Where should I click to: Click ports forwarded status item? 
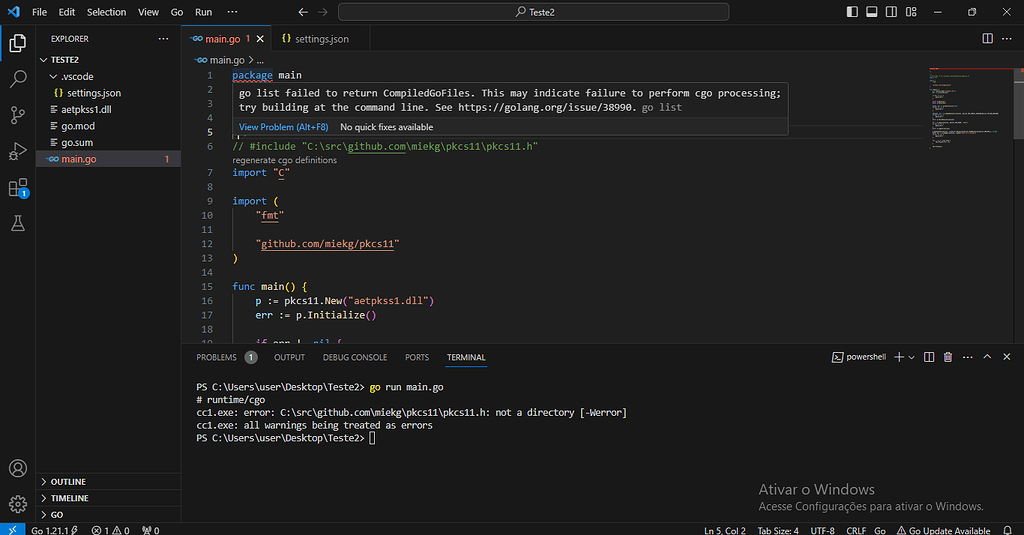click(151, 530)
